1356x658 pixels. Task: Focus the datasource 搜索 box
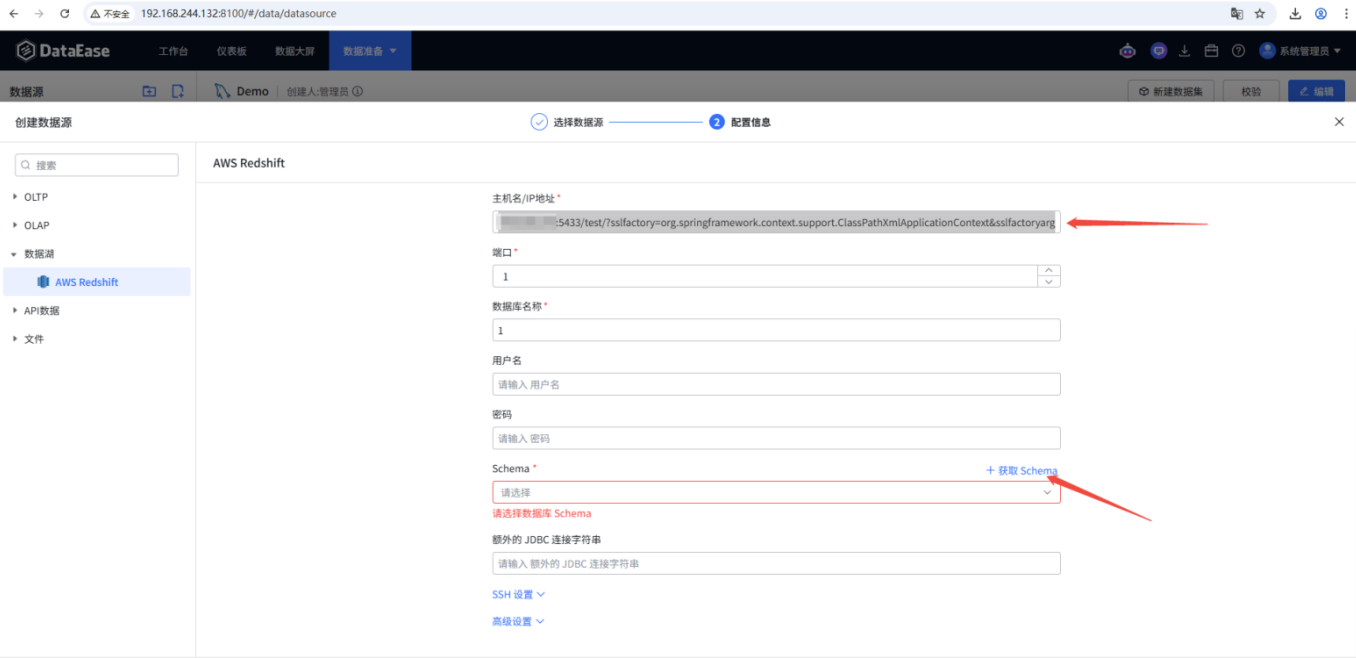(97, 165)
